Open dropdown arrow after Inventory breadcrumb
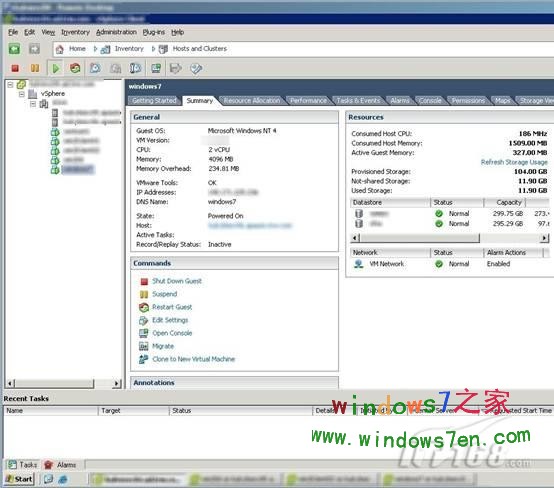554x488 pixels. pyautogui.click(x=153, y=49)
